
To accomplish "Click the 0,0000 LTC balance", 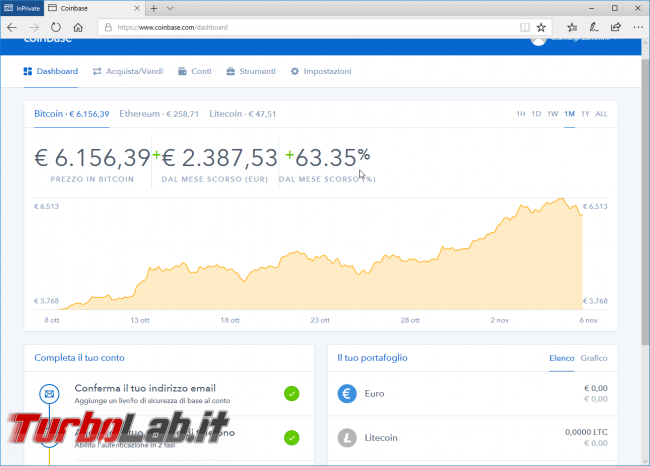I will [586, 432].
